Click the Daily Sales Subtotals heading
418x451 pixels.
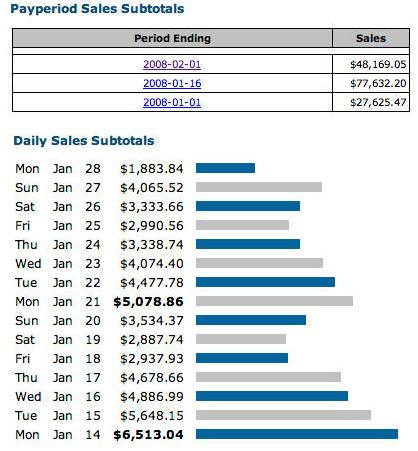[84, 141]
